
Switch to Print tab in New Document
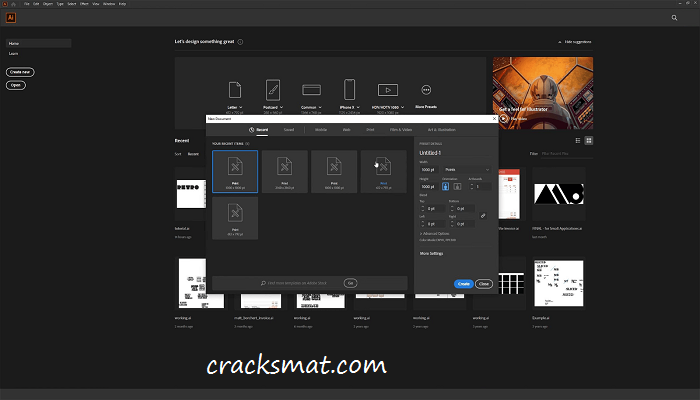pyautogui.click(x=370, y=130)
